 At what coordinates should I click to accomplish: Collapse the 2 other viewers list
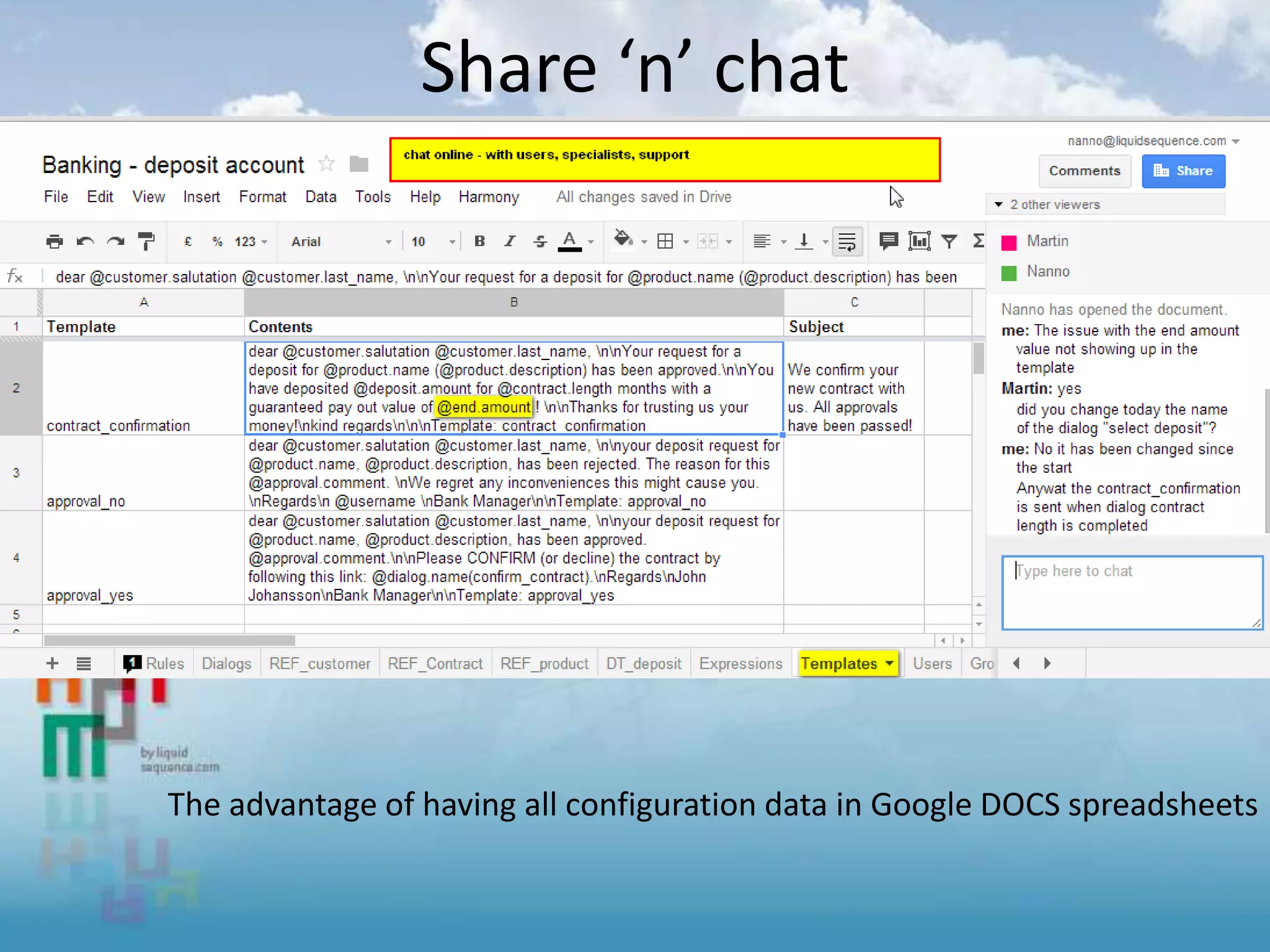tap(998, 205)
